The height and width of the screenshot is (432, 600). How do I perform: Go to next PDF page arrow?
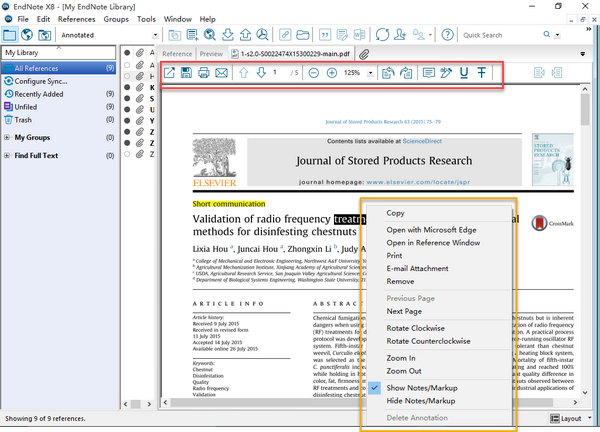pos(261,73)
